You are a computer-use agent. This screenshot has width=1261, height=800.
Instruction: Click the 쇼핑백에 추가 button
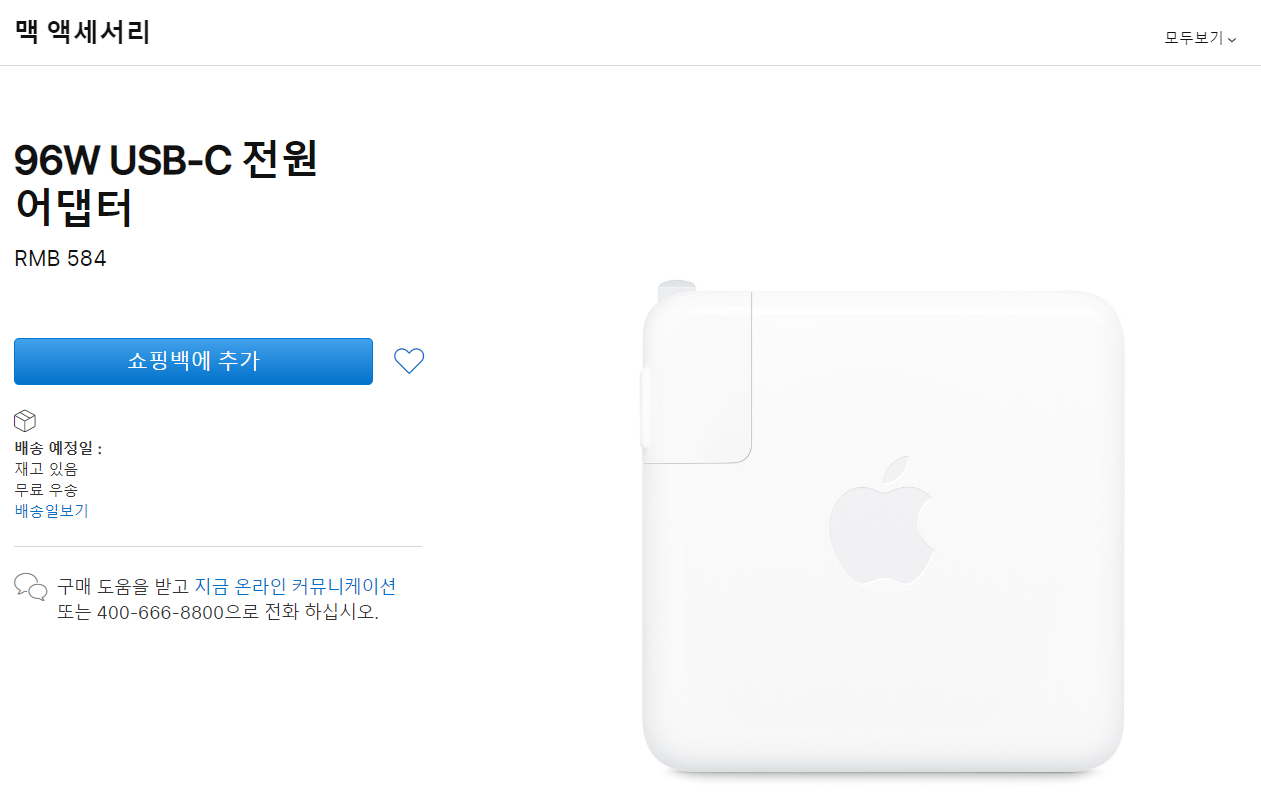pyautogui.click(x=193, y=361)
